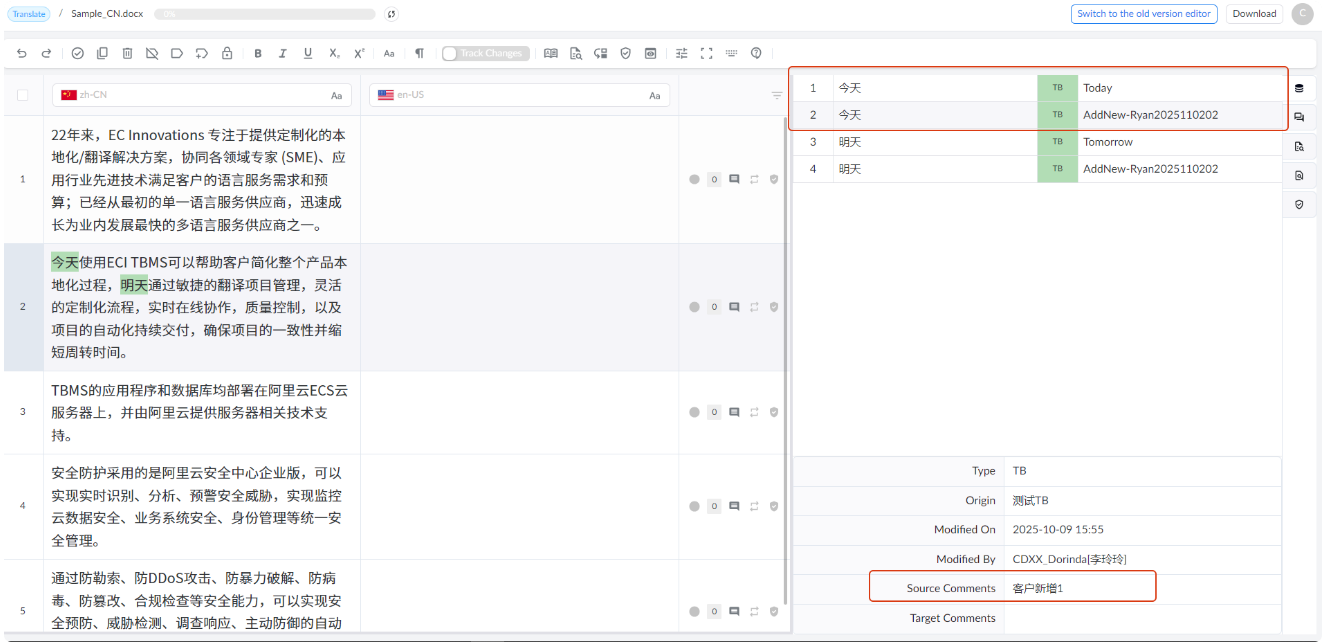1323x644 pixels.
Task: Enter full screen mode via toolbar icon
Action: (707, 53)
